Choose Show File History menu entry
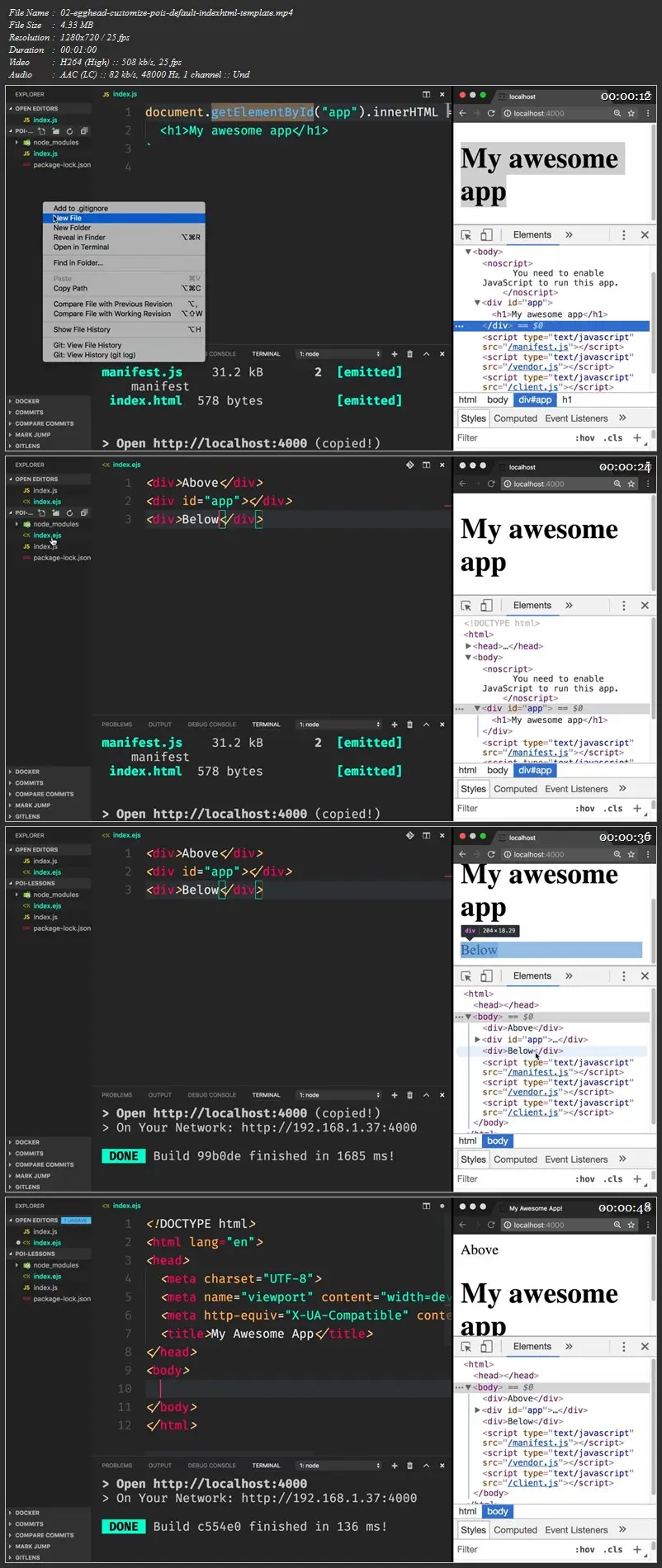662x1568 pixels. 124,329
